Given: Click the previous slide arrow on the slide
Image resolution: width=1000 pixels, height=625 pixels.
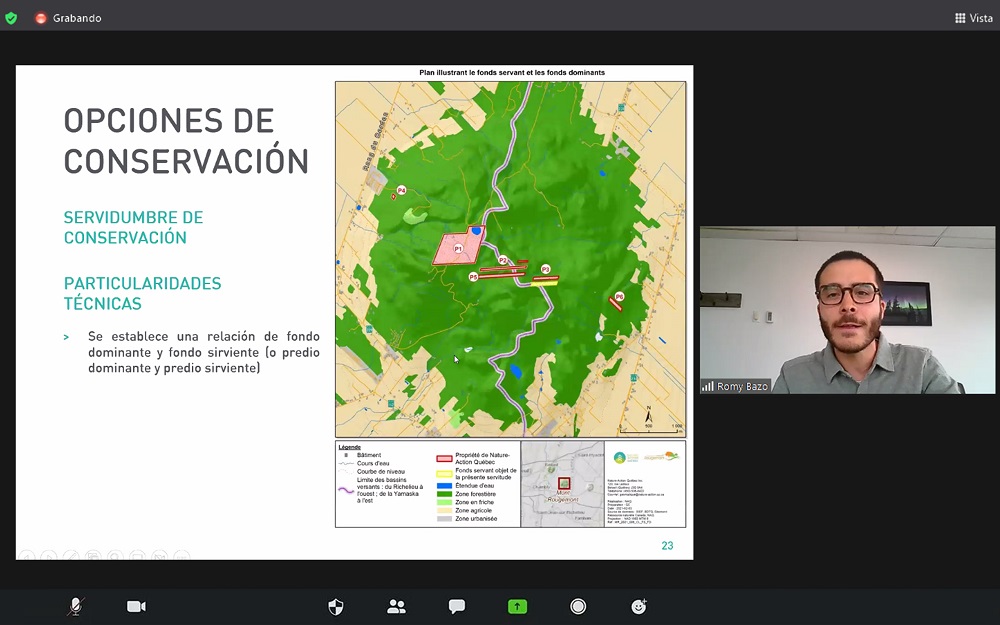Looking at the screenshot, I should (x=27, y=555).
